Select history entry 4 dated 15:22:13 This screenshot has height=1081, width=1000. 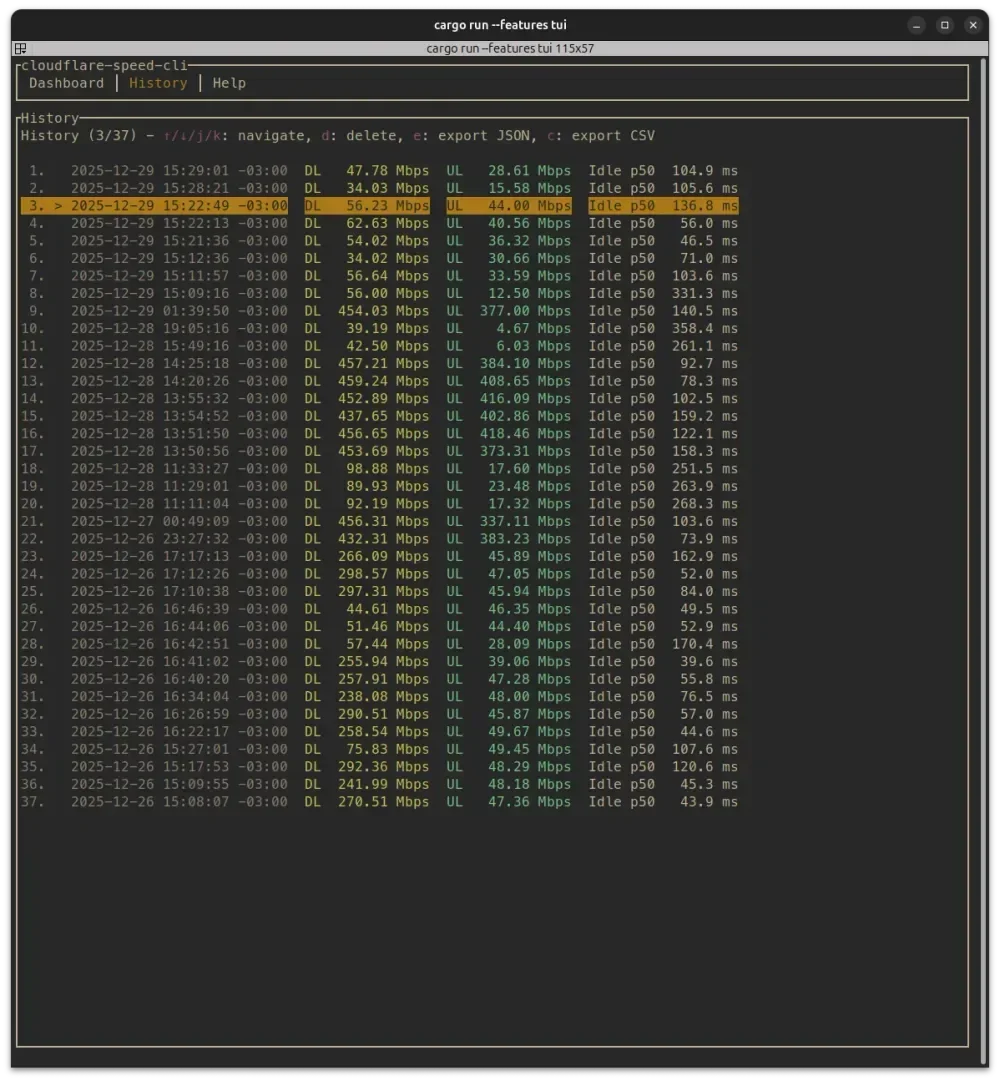pyautogui.click(x=380, y=223)
